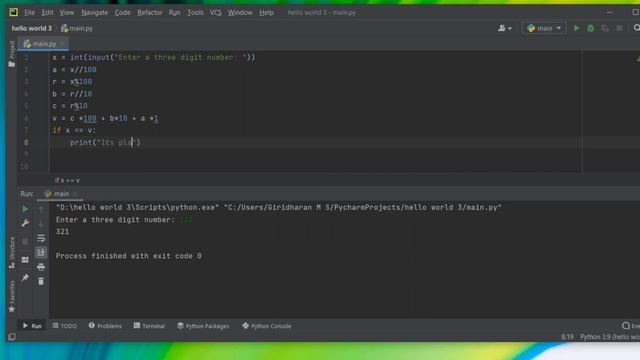Open the File menu
Image resolution: width=640 pixels, height=360 pixels.
tap(29, 13)
